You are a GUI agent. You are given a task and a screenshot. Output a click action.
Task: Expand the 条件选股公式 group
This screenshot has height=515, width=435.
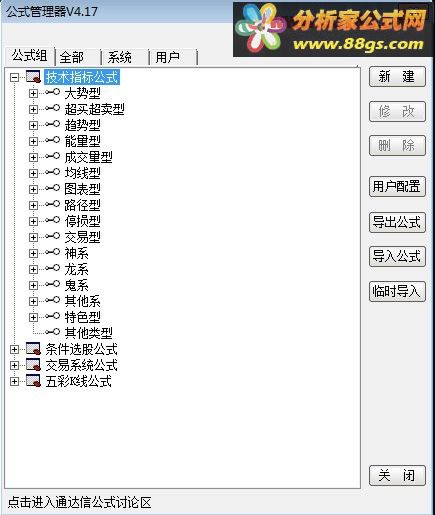coord(14,350)
